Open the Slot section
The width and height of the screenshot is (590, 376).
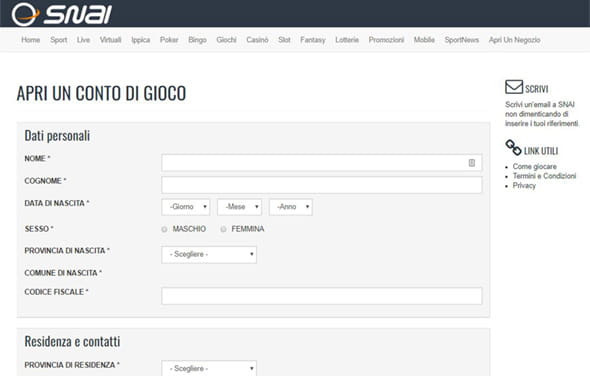tap(284, 40)
